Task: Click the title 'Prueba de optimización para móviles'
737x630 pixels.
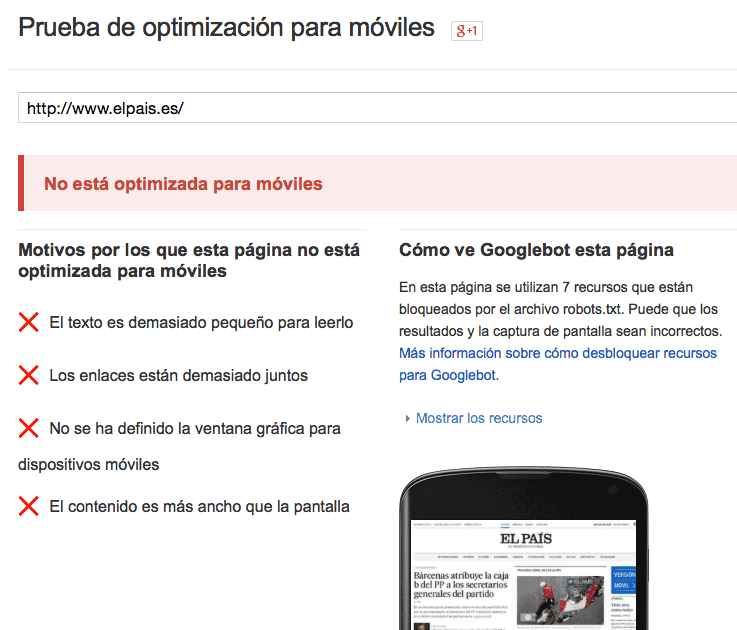Action: pyautogui.click(x=226, y=27)
